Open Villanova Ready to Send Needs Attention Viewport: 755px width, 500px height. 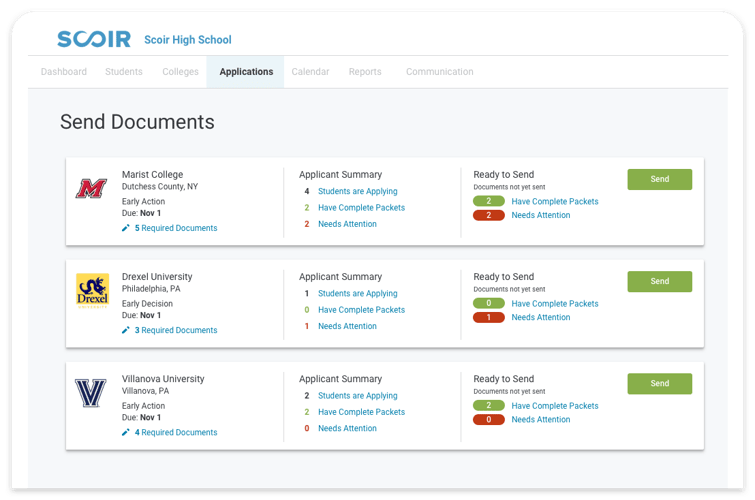[x=541, y=420]
